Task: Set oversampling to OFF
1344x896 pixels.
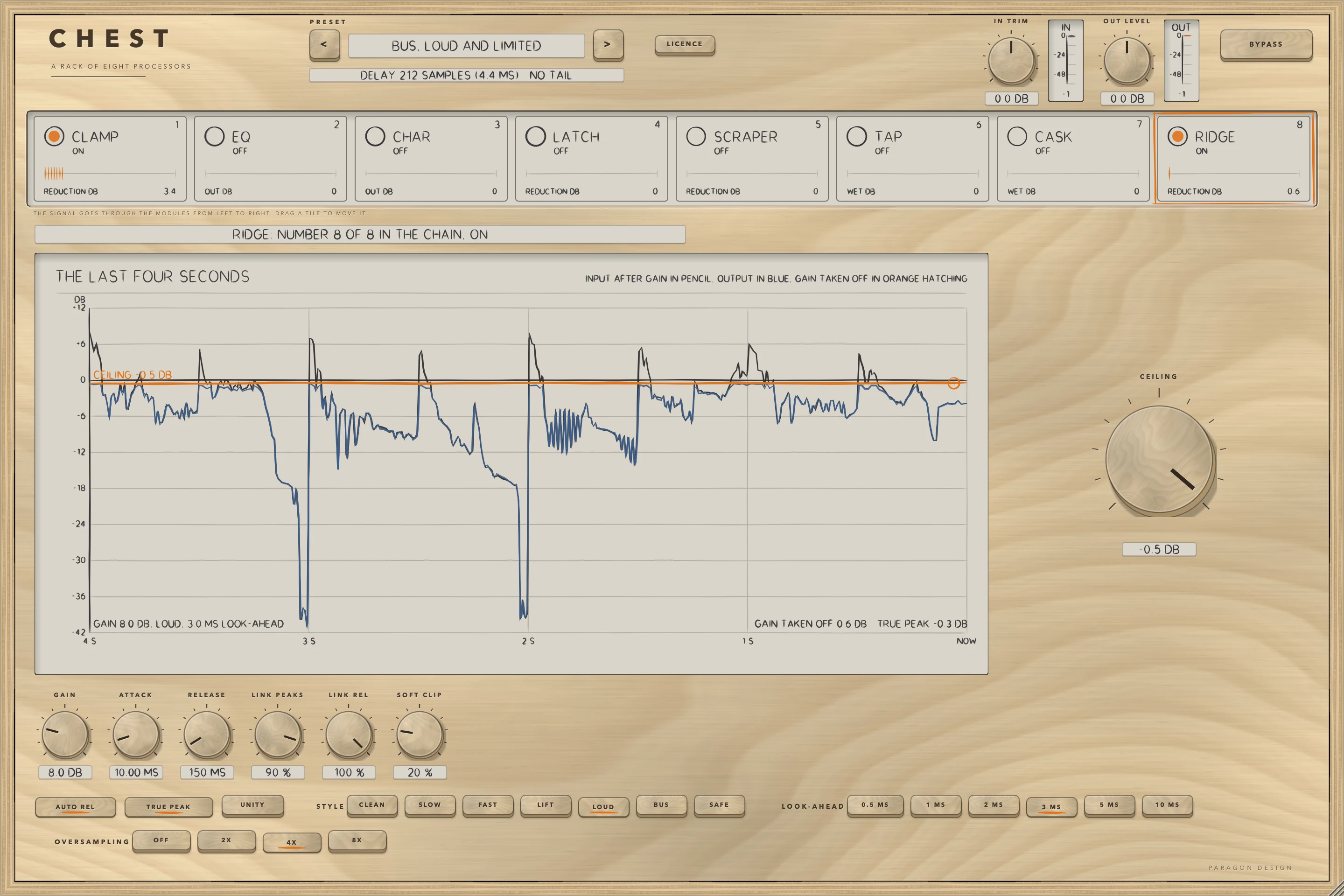Action: [x=161, y=840]
